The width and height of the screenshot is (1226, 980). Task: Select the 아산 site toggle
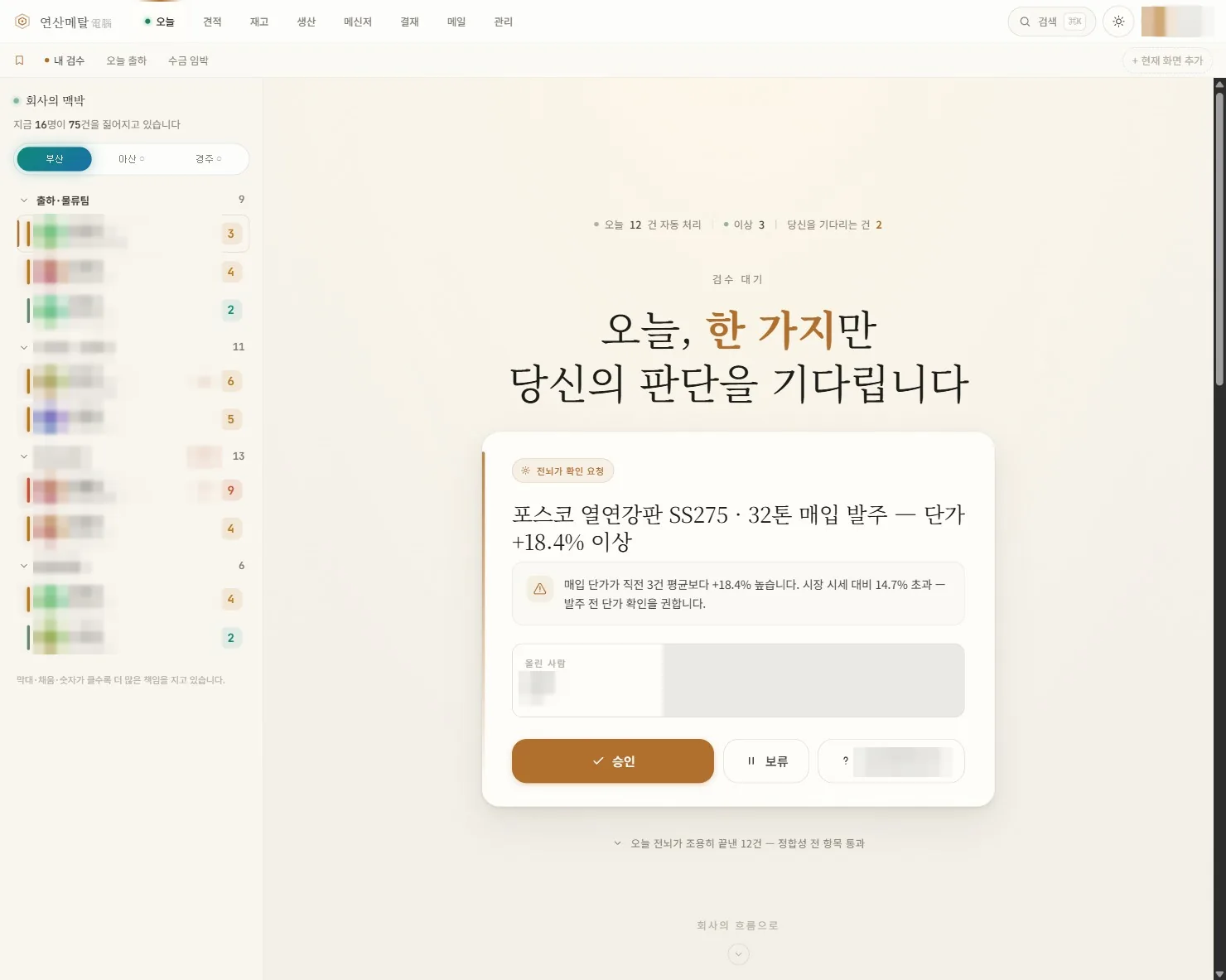pyautogui.click(x=131, y=159)
